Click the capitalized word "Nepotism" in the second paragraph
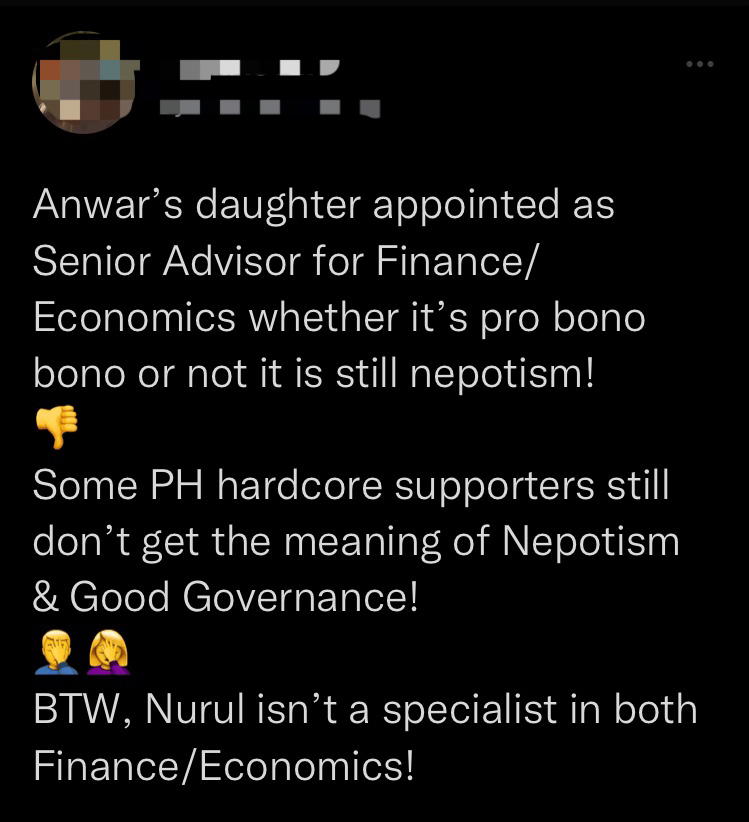Screen dimensions: 749x822 [x=591, y=542]
